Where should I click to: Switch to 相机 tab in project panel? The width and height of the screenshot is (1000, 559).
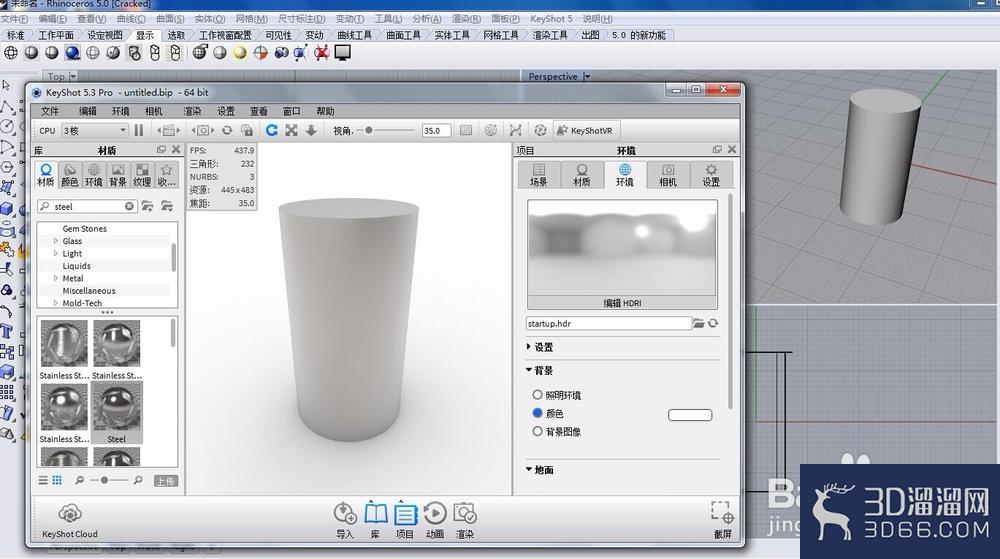click(x=668, y=175)
